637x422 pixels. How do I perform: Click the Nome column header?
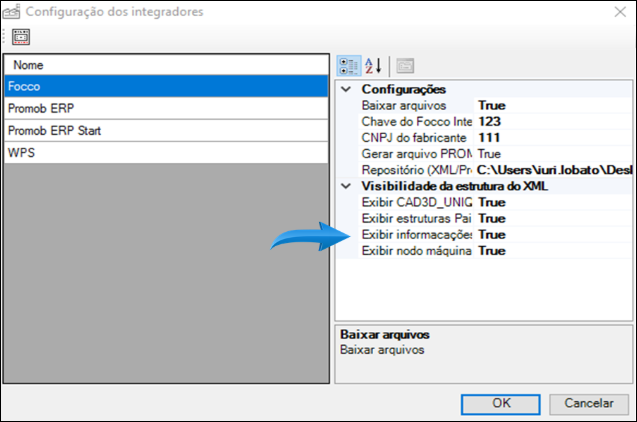pyautogui.click(x=166, y=65)
